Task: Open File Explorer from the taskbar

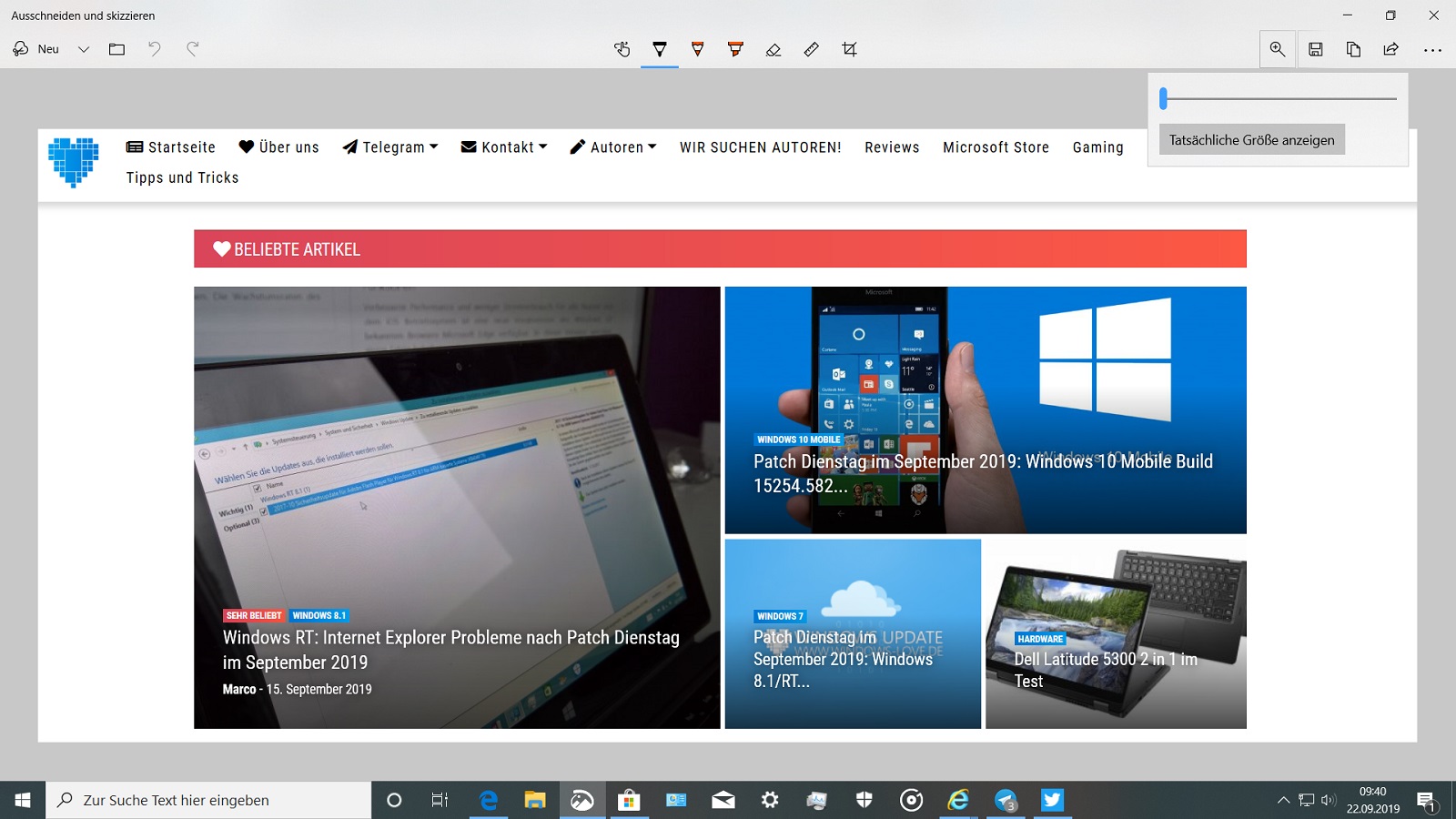Action: click(535, 800)
